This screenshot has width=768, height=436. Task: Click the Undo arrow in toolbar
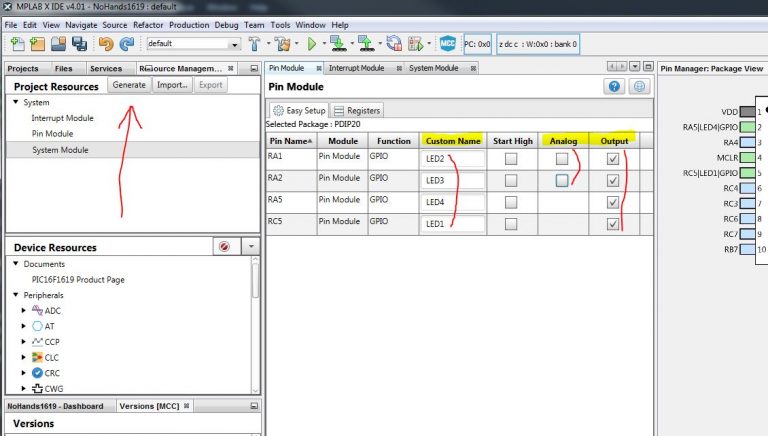coord(106,44)
